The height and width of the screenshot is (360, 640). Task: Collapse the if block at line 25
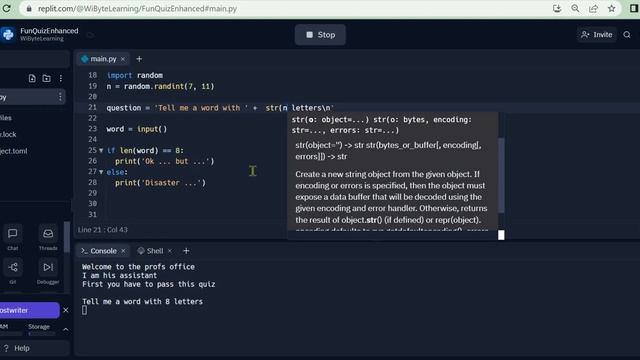[x=101, y=151]
